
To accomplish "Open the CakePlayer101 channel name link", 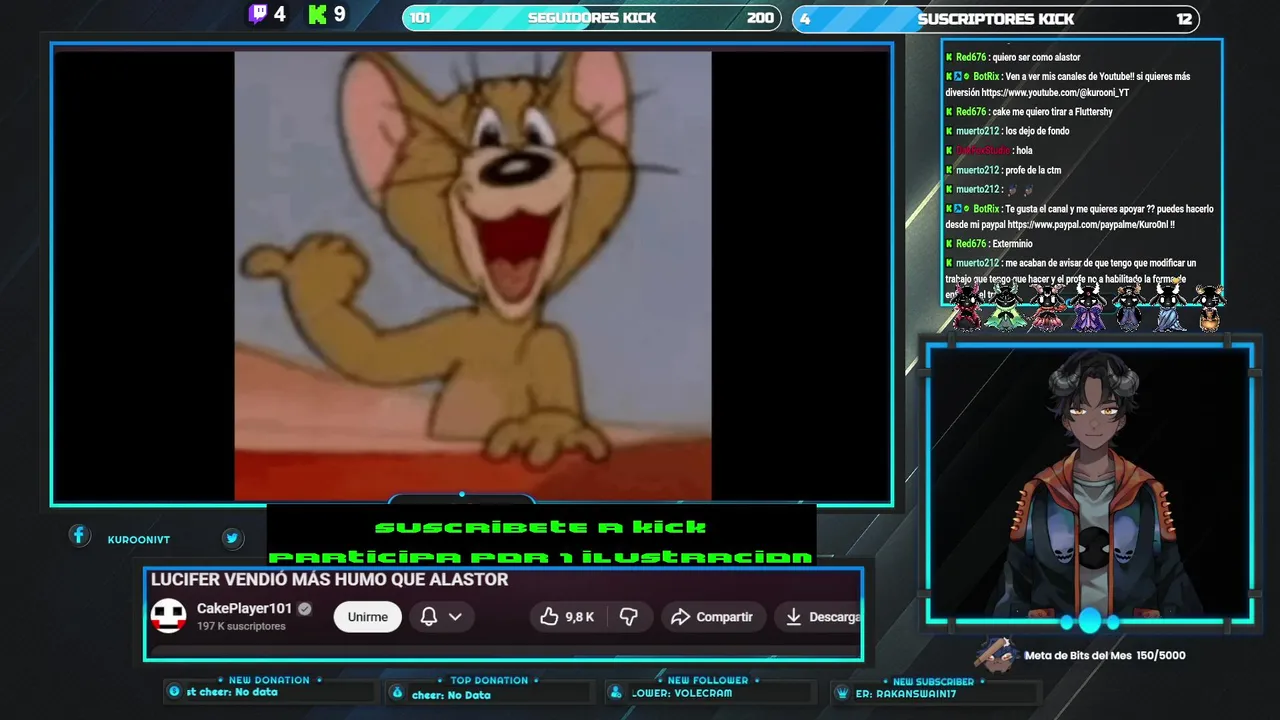I will click(244, 609).
